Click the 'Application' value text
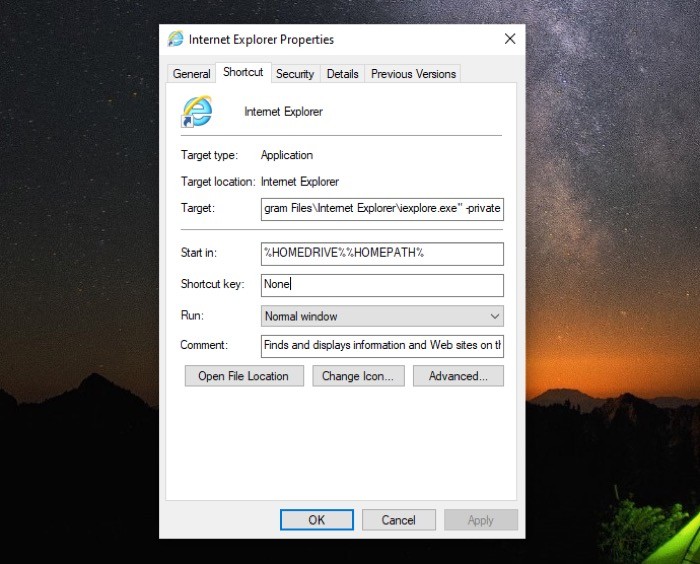Viewport: 700px width, 564px height. (287, 155)
